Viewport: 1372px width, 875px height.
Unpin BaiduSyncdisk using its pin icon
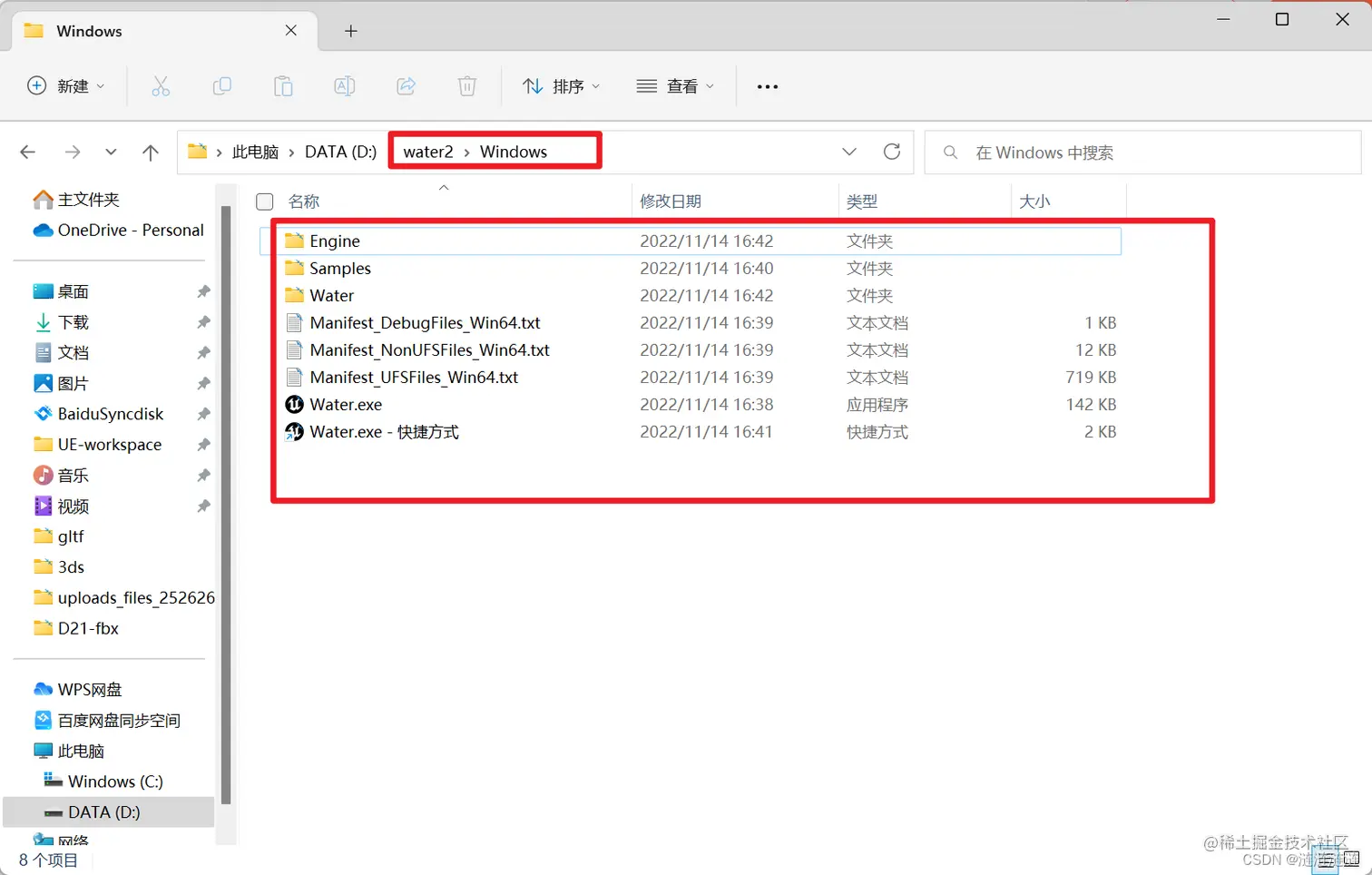(x=203, y=414)
